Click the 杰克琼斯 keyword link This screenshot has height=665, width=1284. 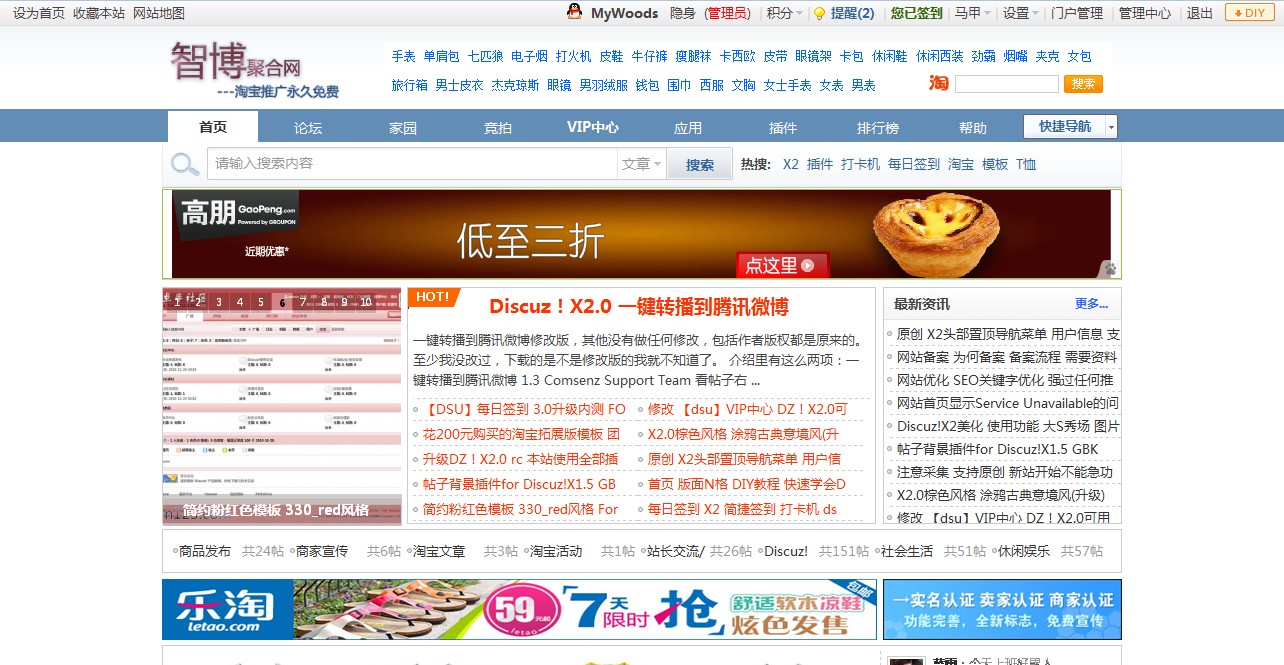click(515, 85)
